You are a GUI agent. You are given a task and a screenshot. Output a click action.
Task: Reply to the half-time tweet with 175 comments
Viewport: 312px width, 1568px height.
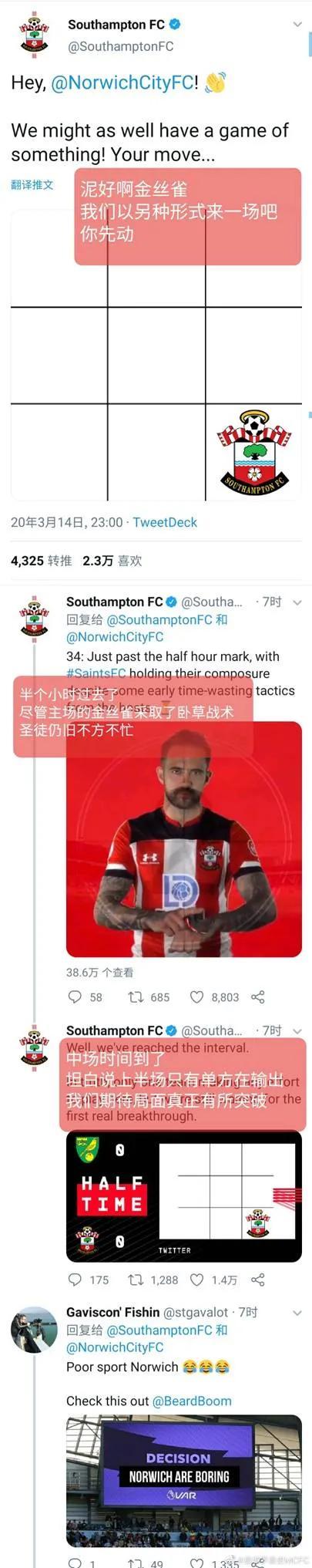pos(75,1280)
